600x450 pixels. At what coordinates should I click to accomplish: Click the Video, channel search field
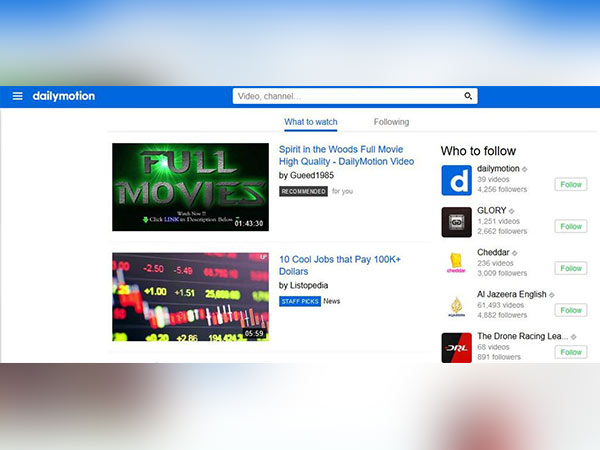(x=345, y=97)
